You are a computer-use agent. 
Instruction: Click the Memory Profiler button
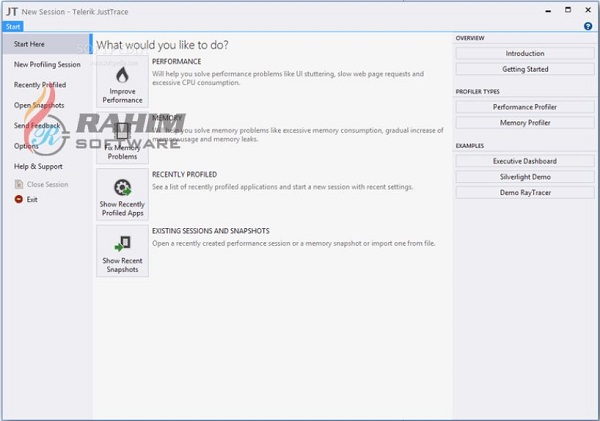tap(525, 122)
